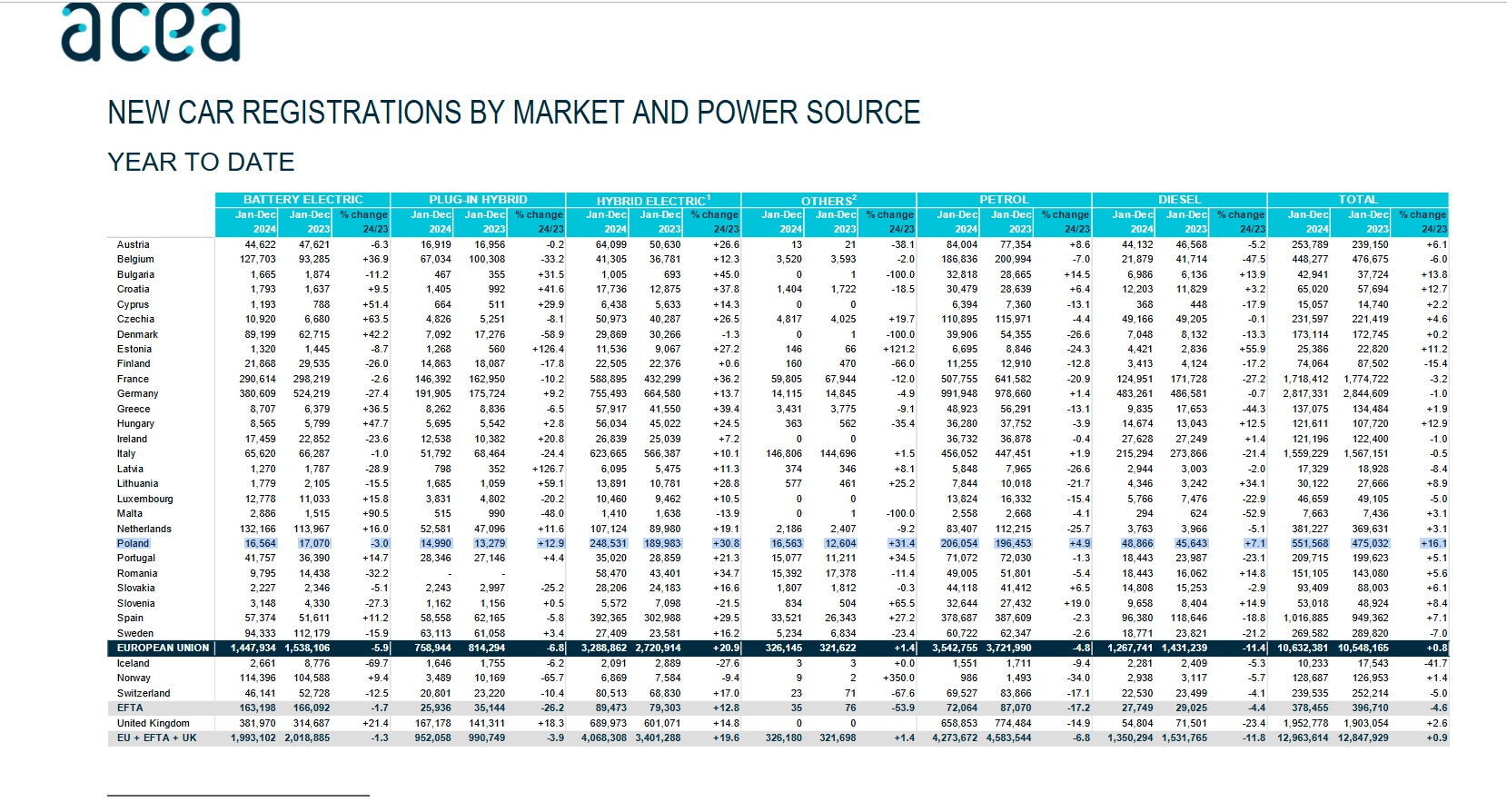Select the Bulgaria row label
Image resolution: width=1507 pixels, height=812 pixels.
135,274
